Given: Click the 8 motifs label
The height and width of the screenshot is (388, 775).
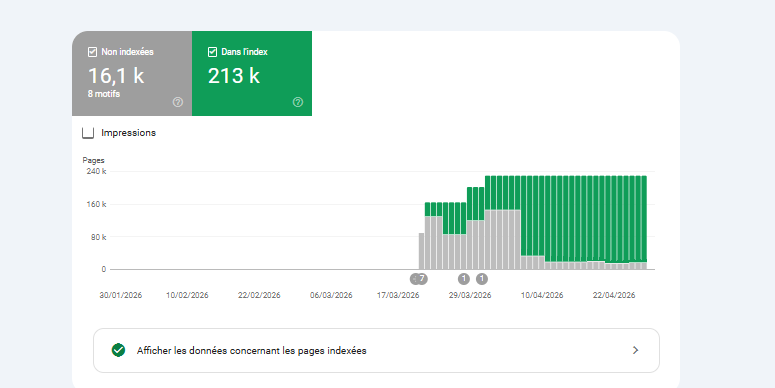Looking at the screenshot, I should 104,93.
